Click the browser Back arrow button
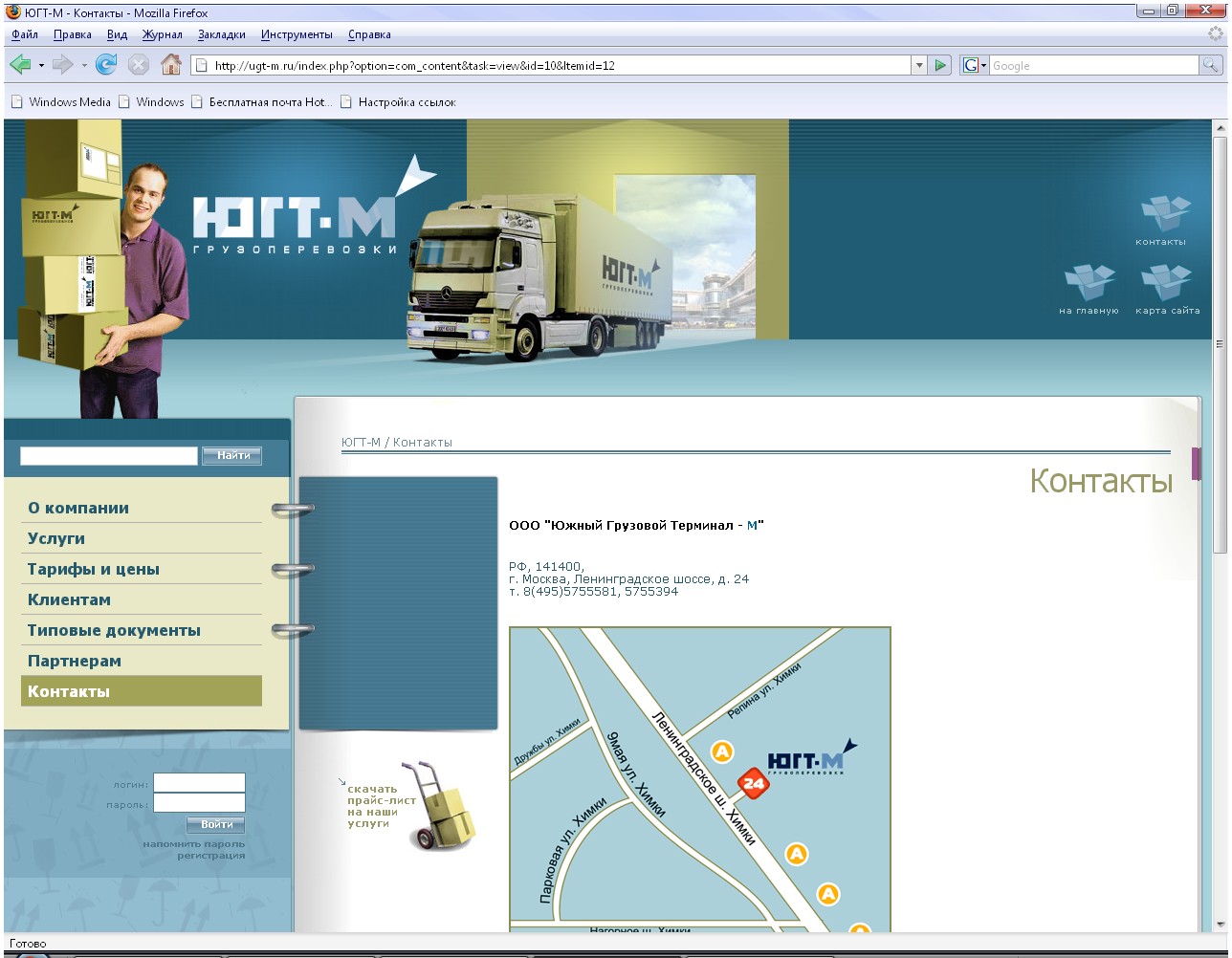The width and height of the screenshot is (1232, 958). pyautogui.click(x=20, y=65)
